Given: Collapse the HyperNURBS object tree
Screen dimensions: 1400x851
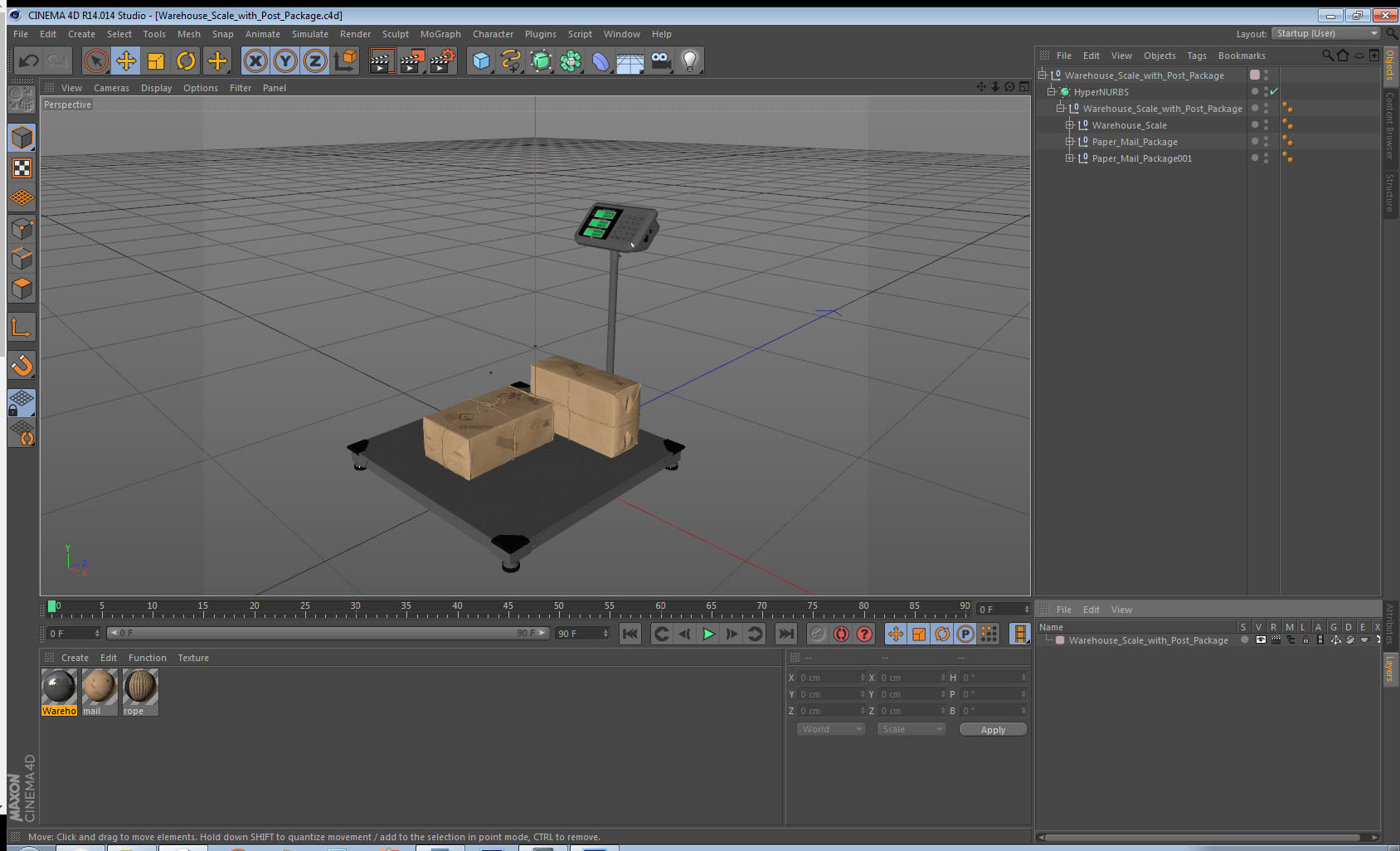Looking at the screenshot, I should point(1052,91).
